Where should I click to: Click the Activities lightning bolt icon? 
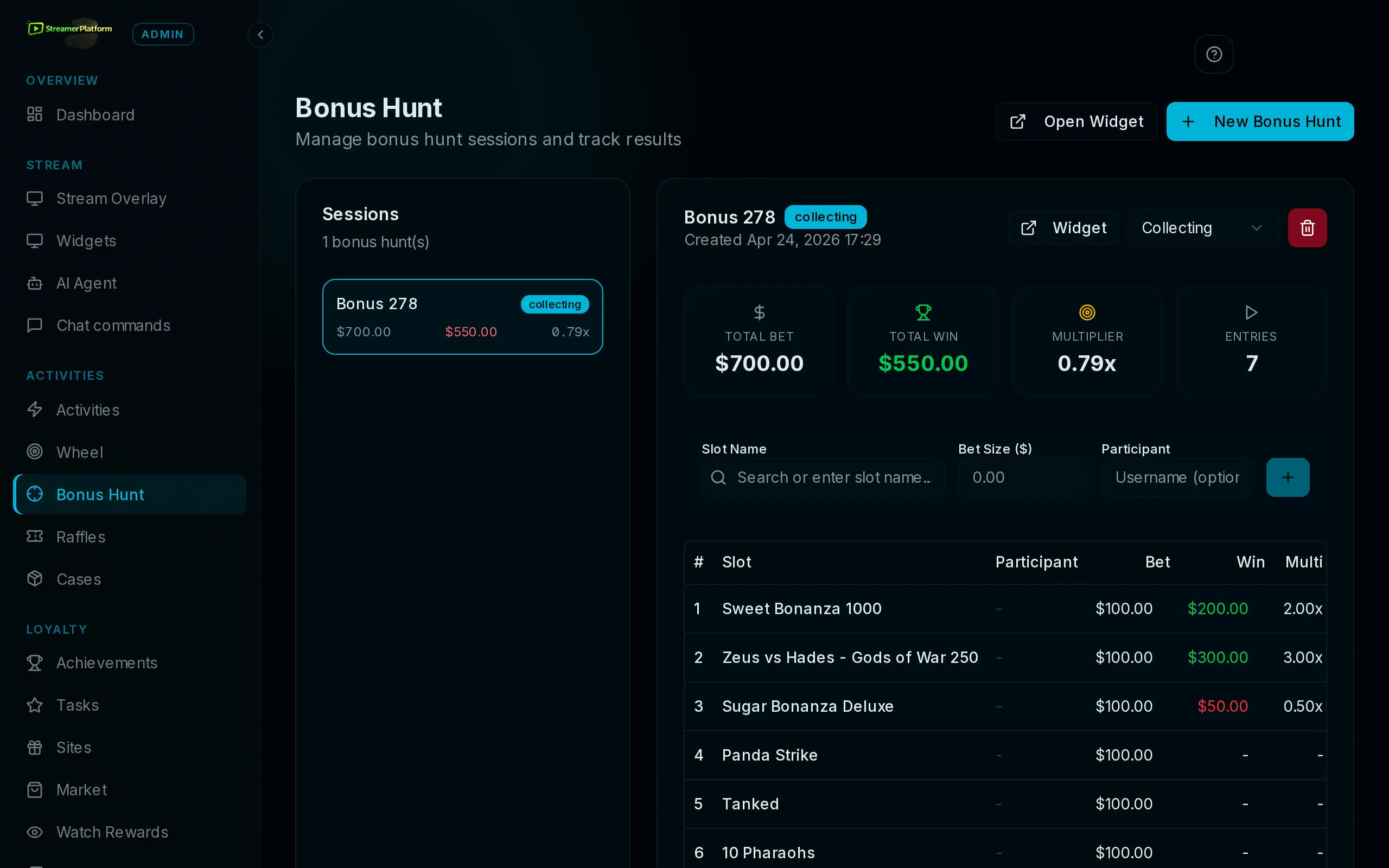pyautogui.click(x=35, y=409)
